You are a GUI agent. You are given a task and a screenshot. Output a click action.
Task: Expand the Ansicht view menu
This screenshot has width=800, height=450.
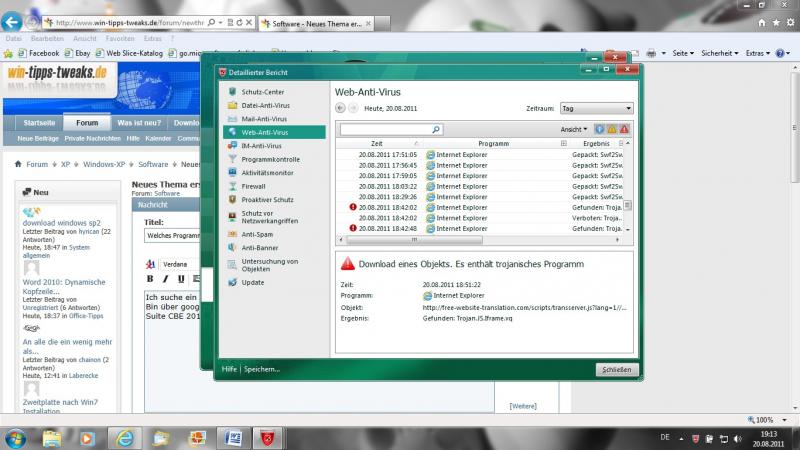(x=574, y=129)
